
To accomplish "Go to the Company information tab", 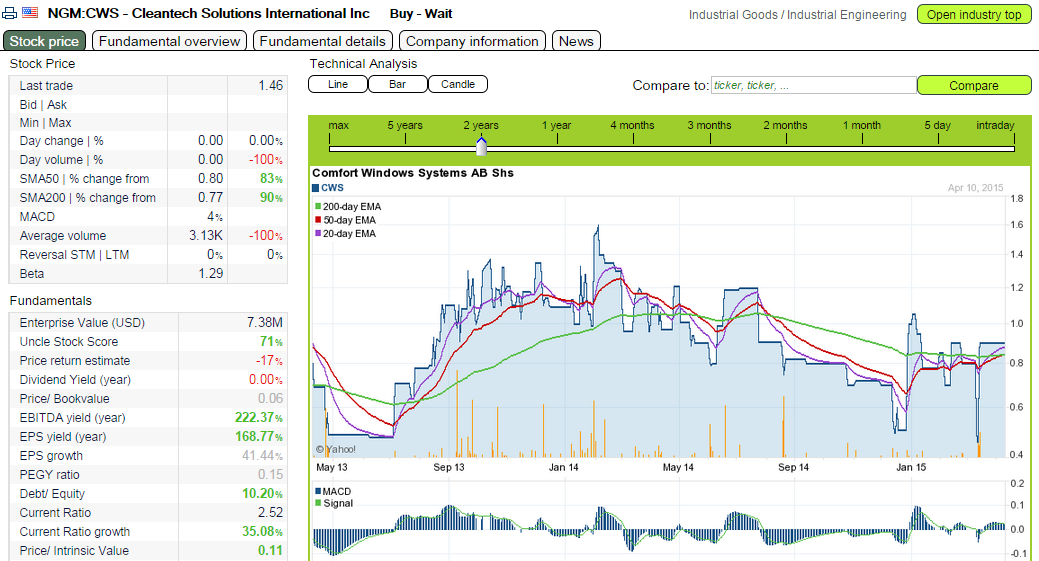I will [x=472, y=41].
